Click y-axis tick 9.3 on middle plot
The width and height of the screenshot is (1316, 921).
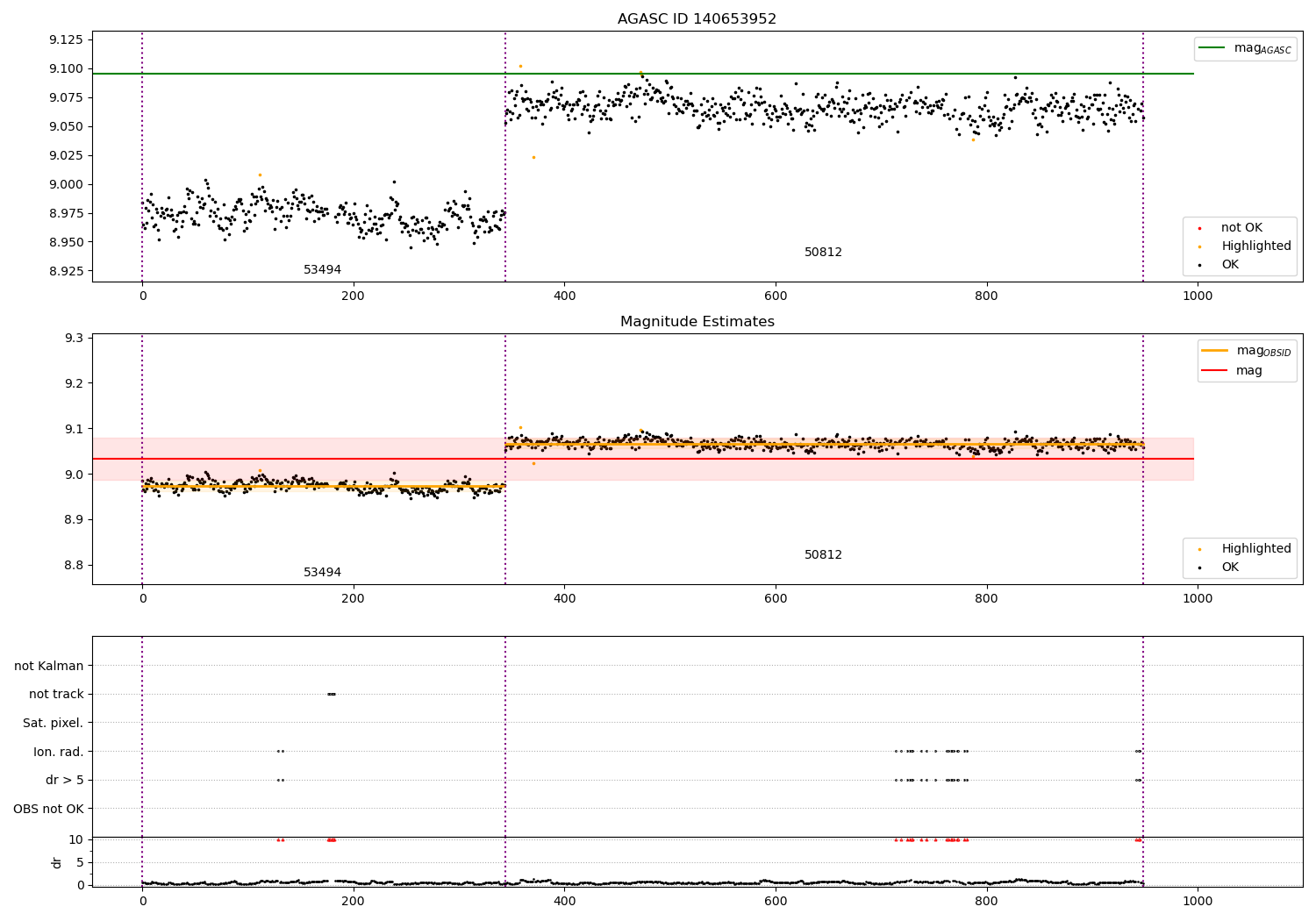point(75,338)
